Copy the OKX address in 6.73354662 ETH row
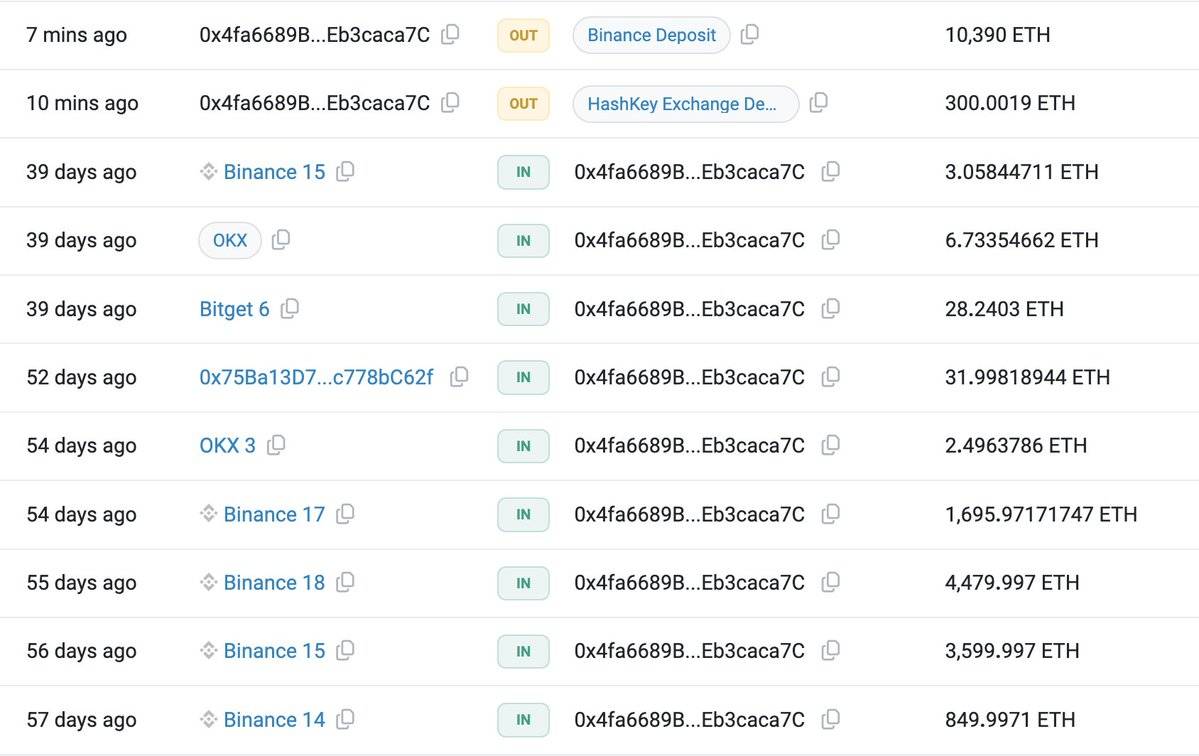This screenshot has width=1199, height=756. (281, 240)
